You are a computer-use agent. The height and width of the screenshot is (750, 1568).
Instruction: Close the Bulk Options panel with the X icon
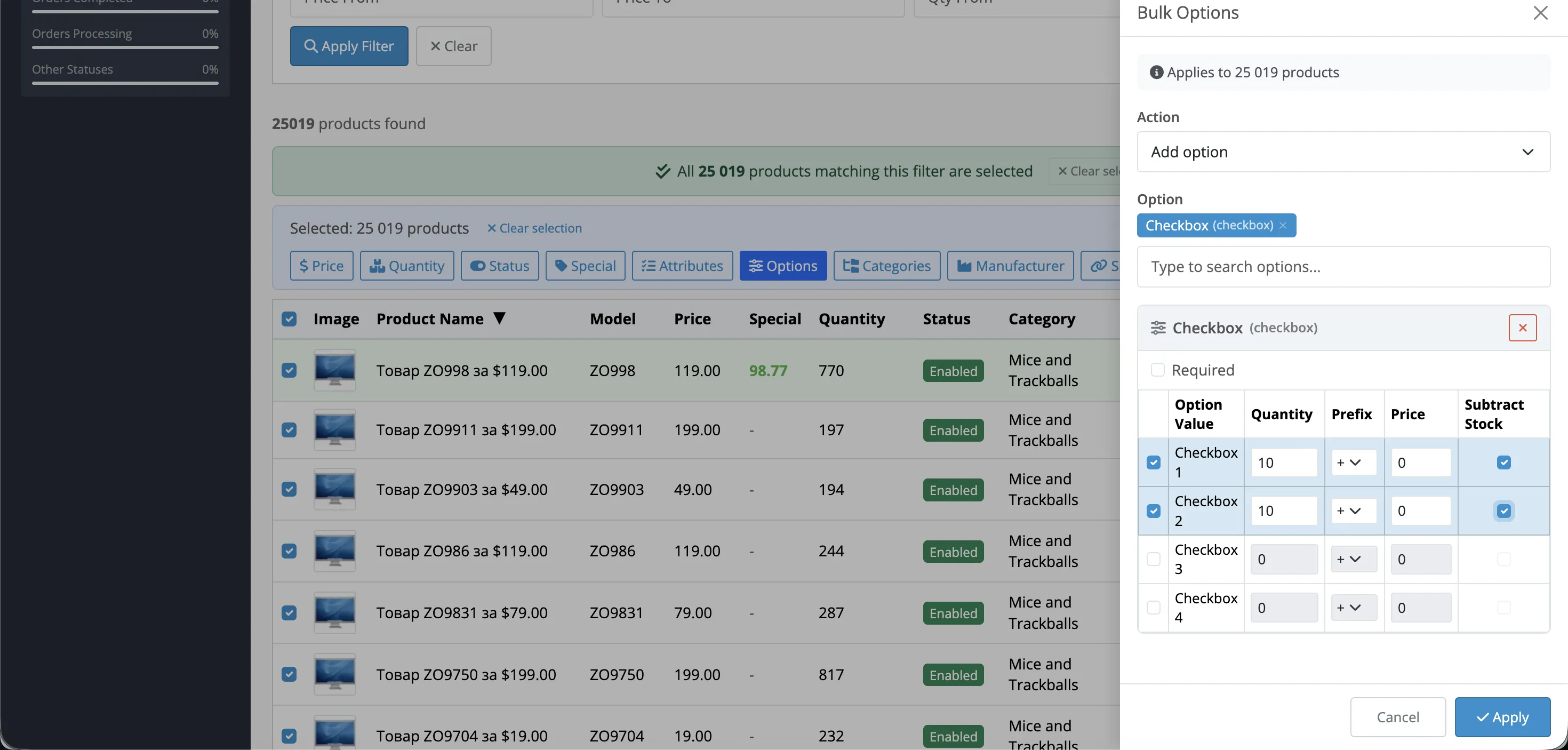[x=1540, y=13]
